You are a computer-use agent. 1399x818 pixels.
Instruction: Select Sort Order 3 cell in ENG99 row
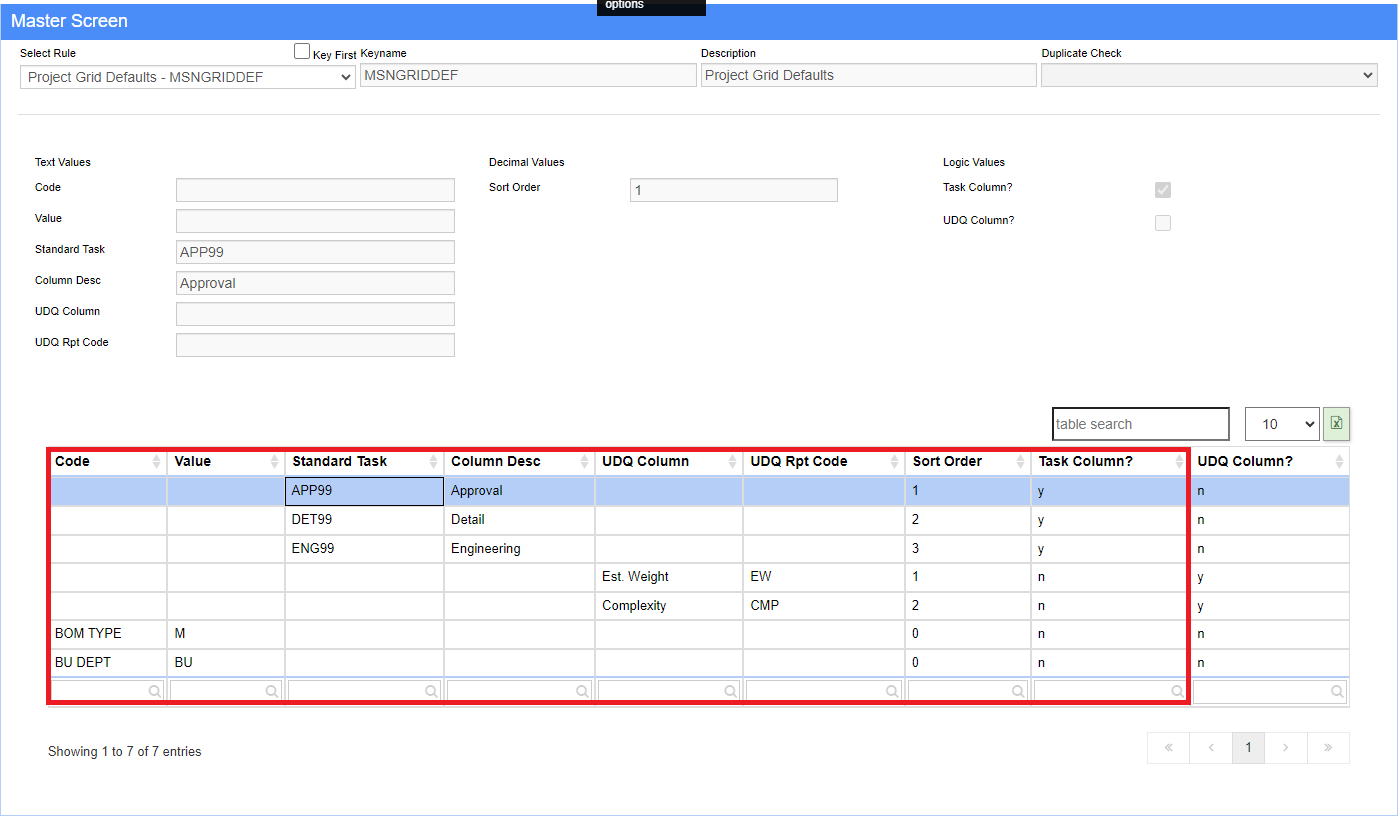pyautogui.click(x=968, y=549)
